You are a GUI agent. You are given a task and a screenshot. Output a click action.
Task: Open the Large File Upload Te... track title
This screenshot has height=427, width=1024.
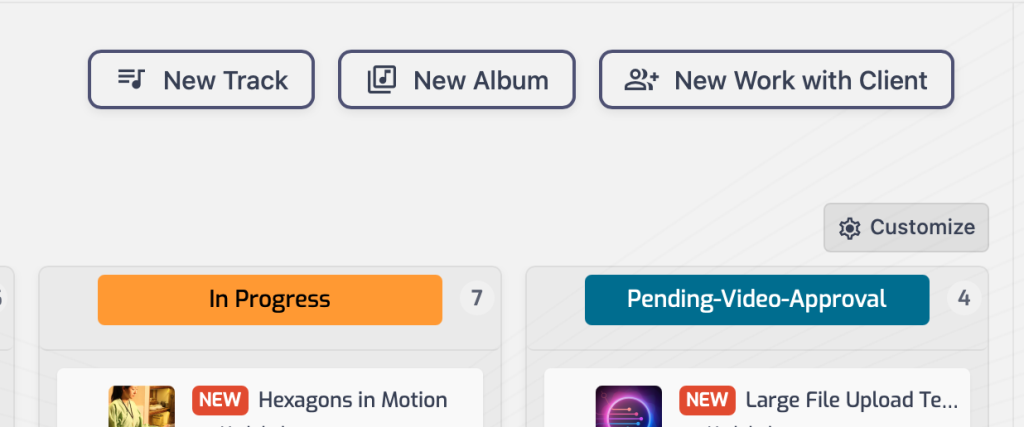pyautogui.click(x=852, y=401)
